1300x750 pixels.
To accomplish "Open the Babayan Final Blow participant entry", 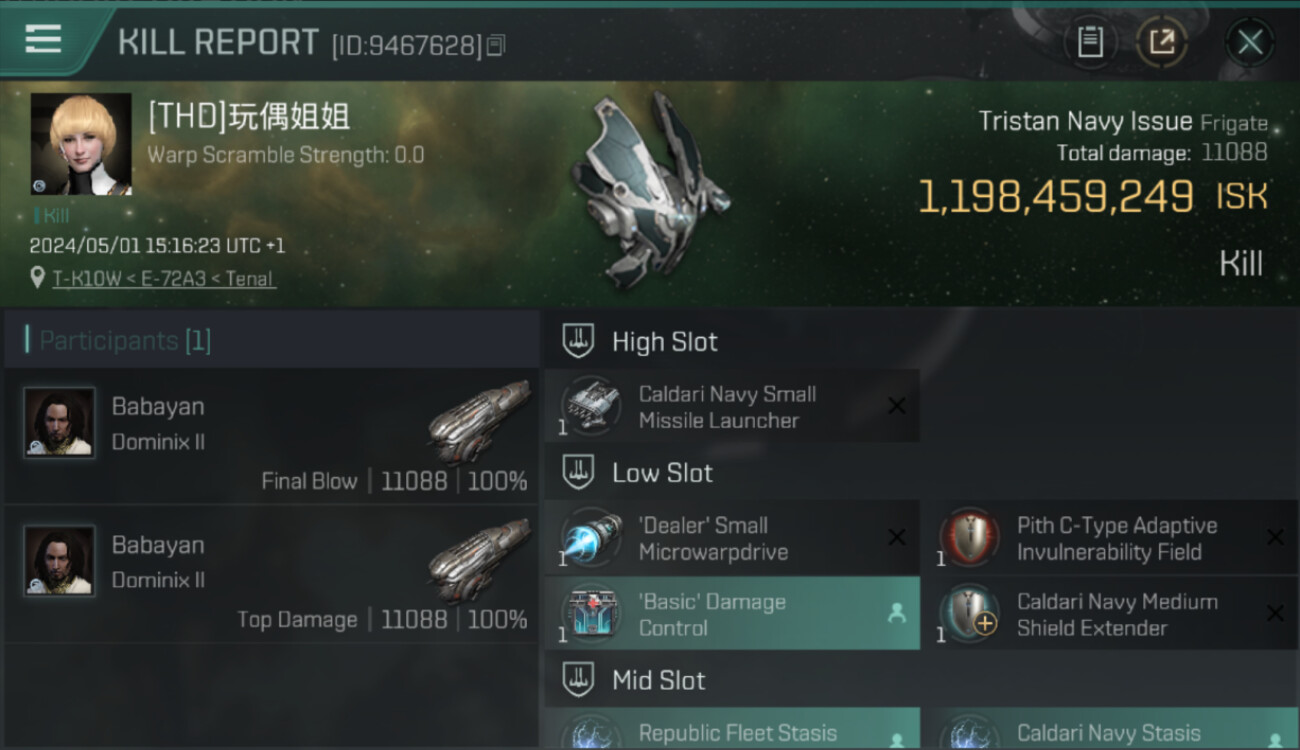I will 272,436.
